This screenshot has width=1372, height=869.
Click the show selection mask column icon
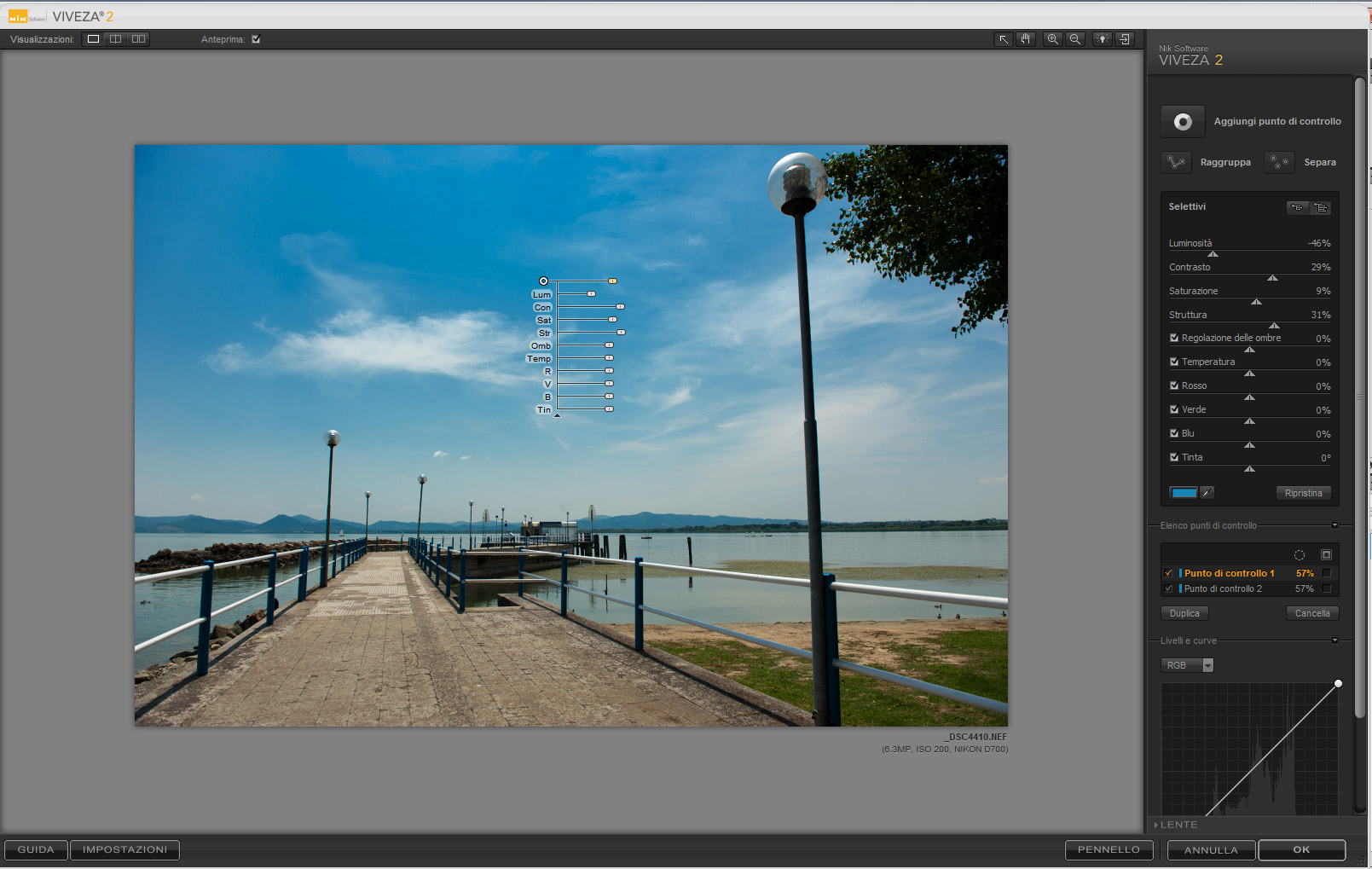tap(1326, 555)
